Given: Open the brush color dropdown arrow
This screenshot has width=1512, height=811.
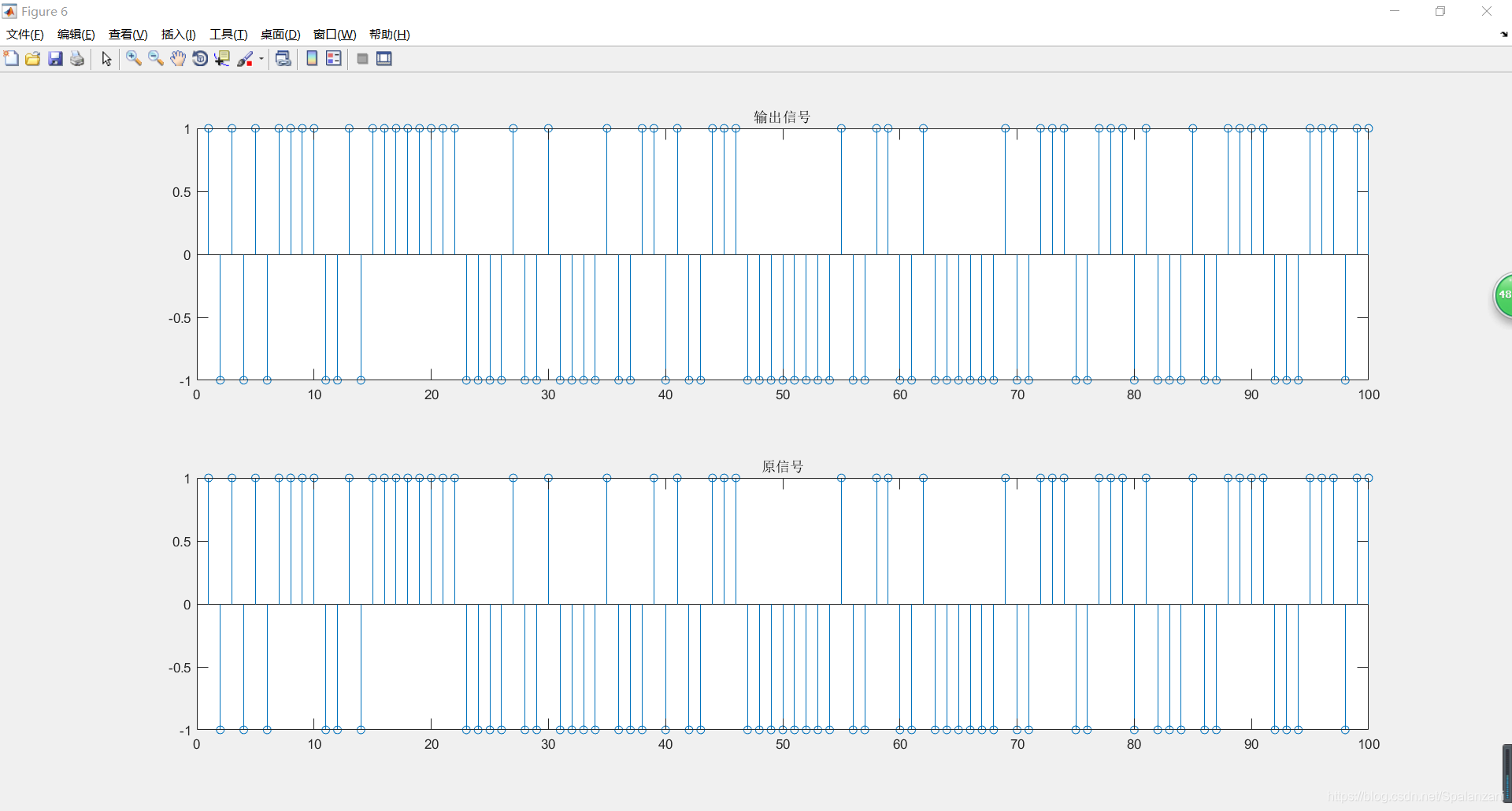Looking at the screenshot, I should [261, 59].
